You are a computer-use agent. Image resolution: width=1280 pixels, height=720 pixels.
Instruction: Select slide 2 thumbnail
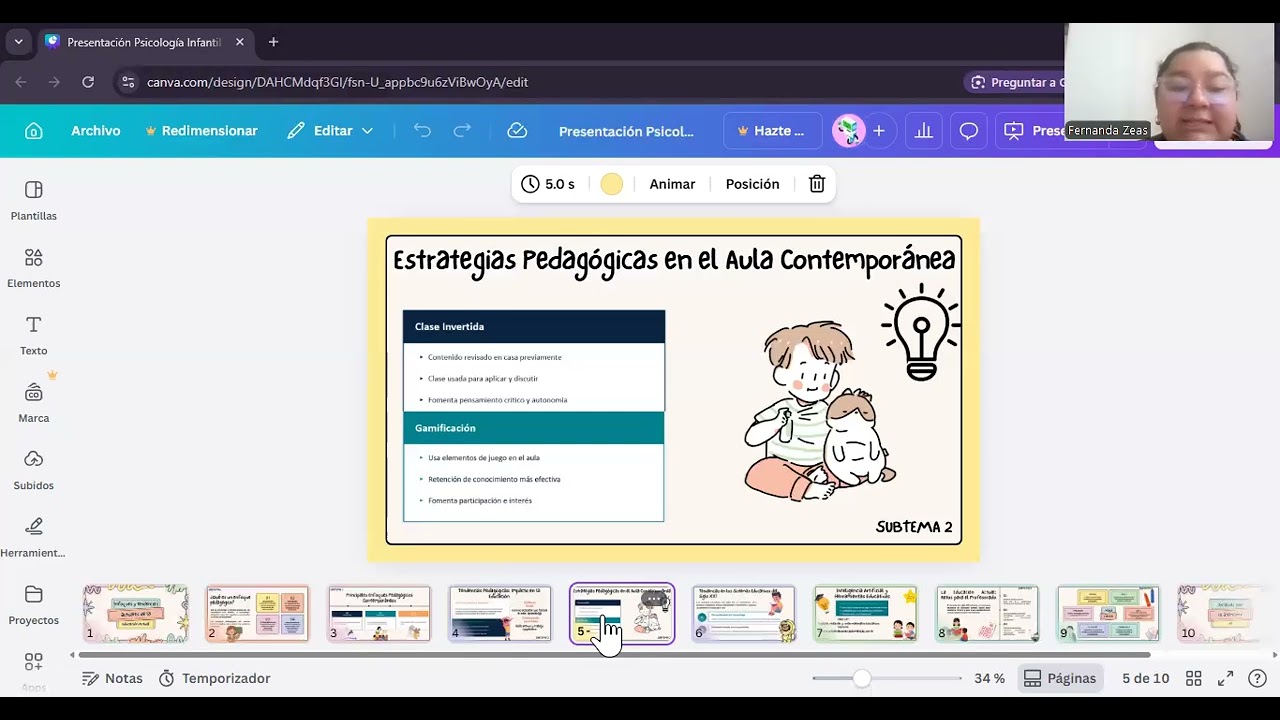tap(257, 614)
